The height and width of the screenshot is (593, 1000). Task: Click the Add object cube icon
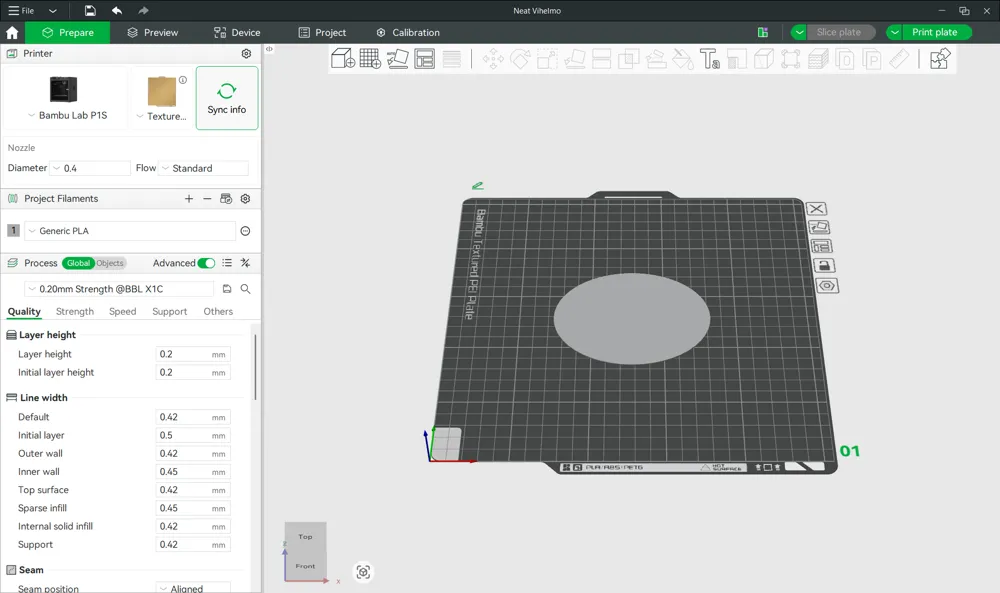pos(343,59)
